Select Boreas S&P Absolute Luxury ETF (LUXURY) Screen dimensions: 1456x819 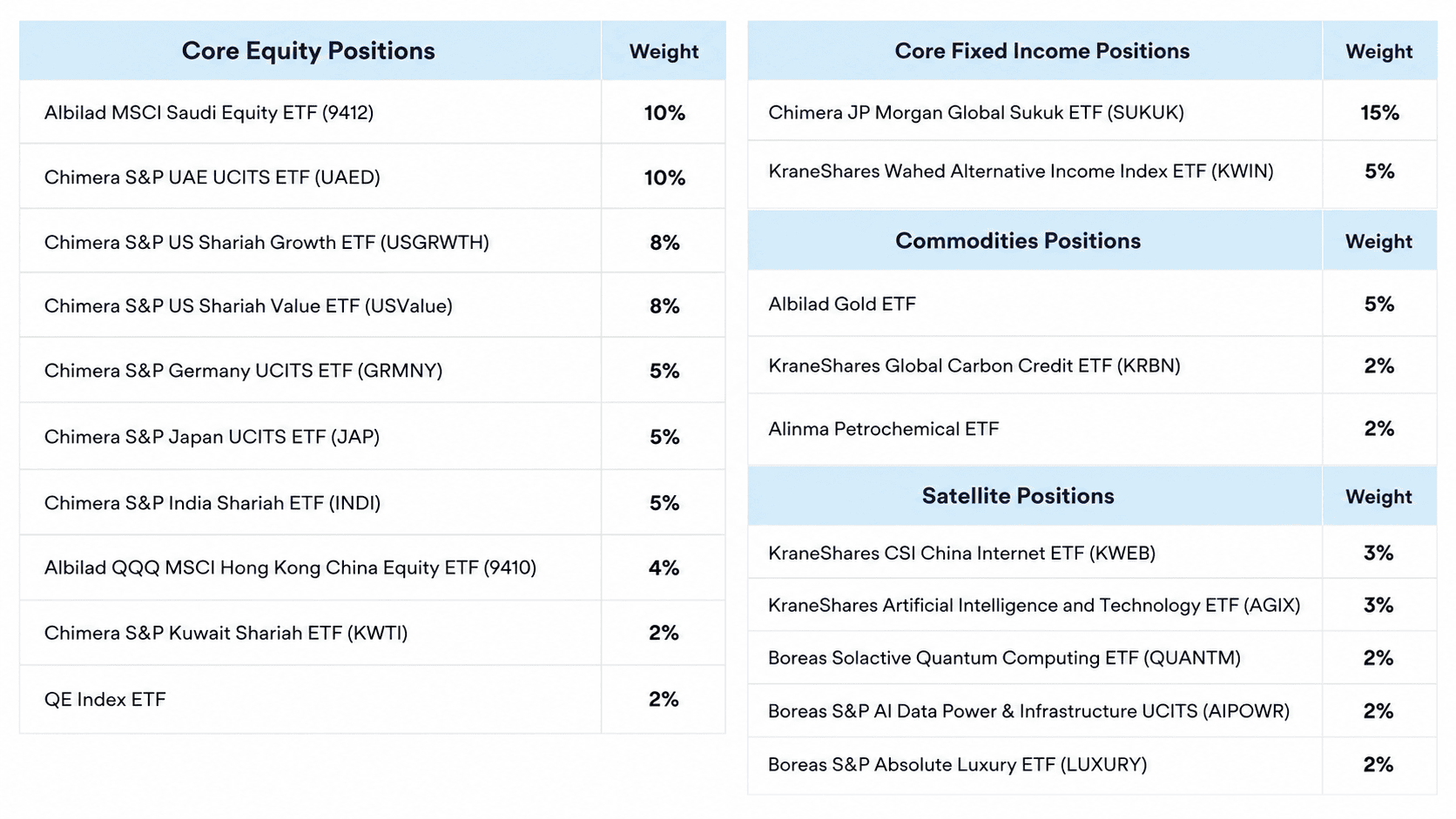pyautogui.click(x=957, y=764)
